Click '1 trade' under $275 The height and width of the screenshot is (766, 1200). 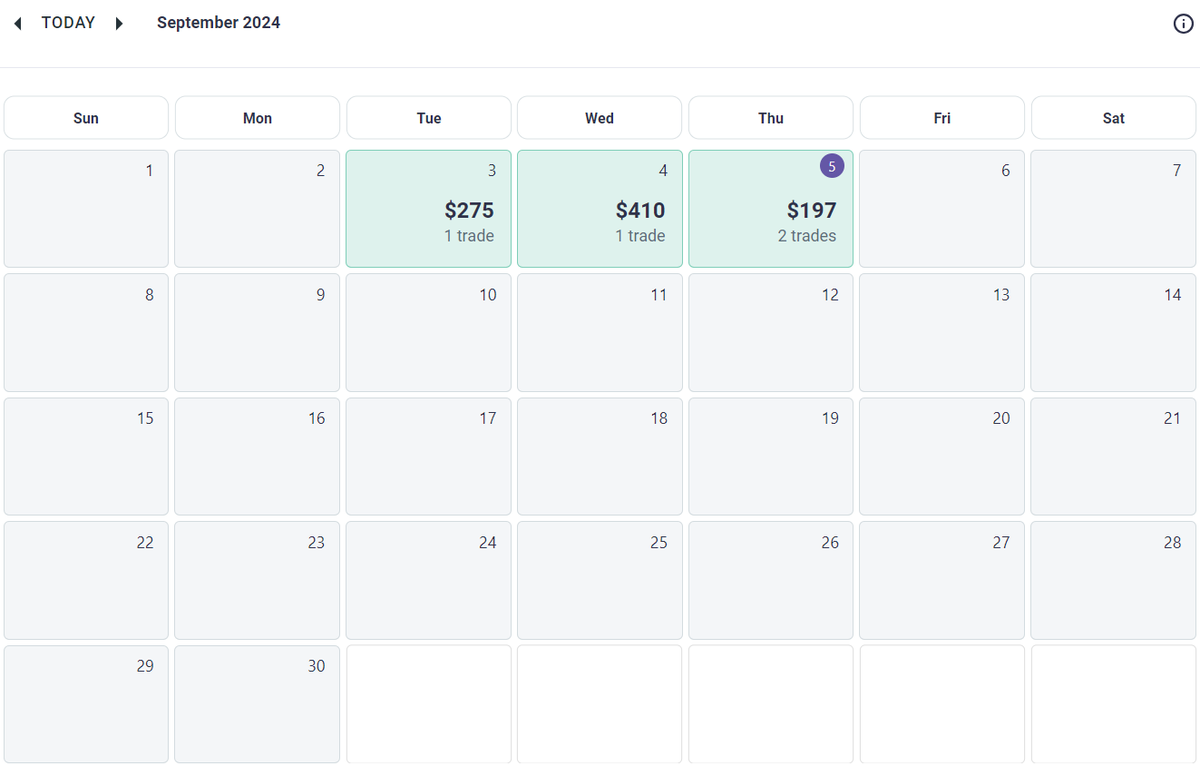pyautogui.click(x=469, y=236)
